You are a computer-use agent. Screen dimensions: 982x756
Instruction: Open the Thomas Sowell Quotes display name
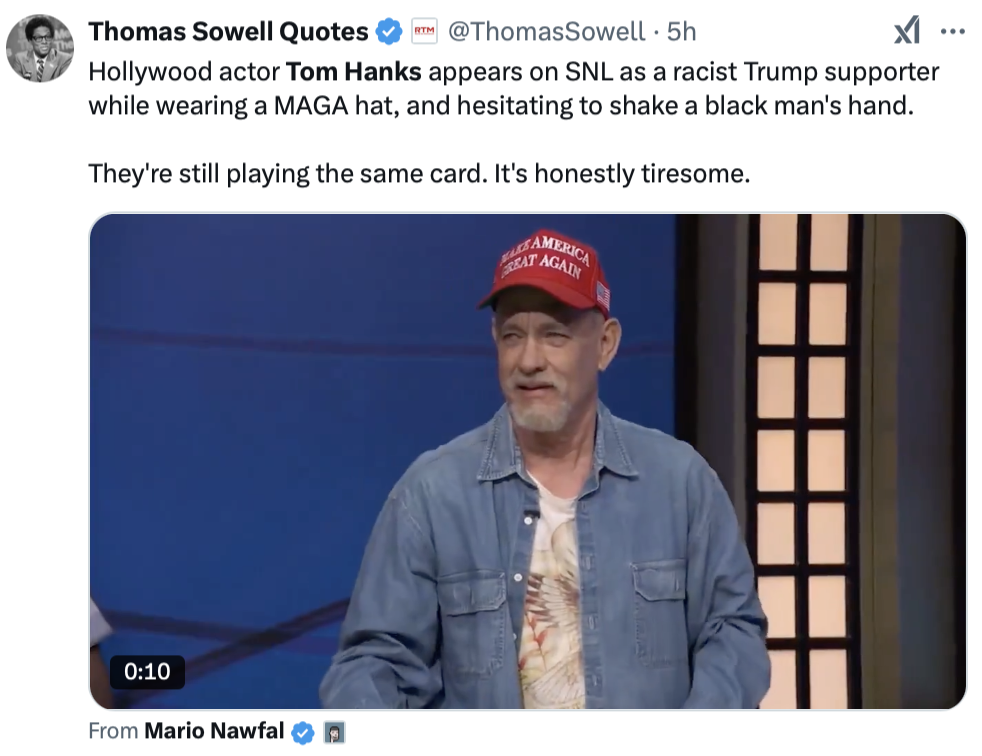[228, 32]
